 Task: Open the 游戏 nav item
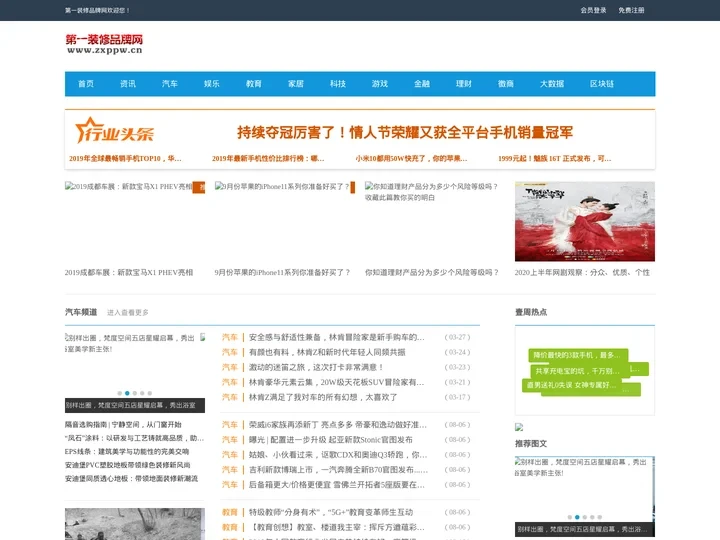pos(380,84)
